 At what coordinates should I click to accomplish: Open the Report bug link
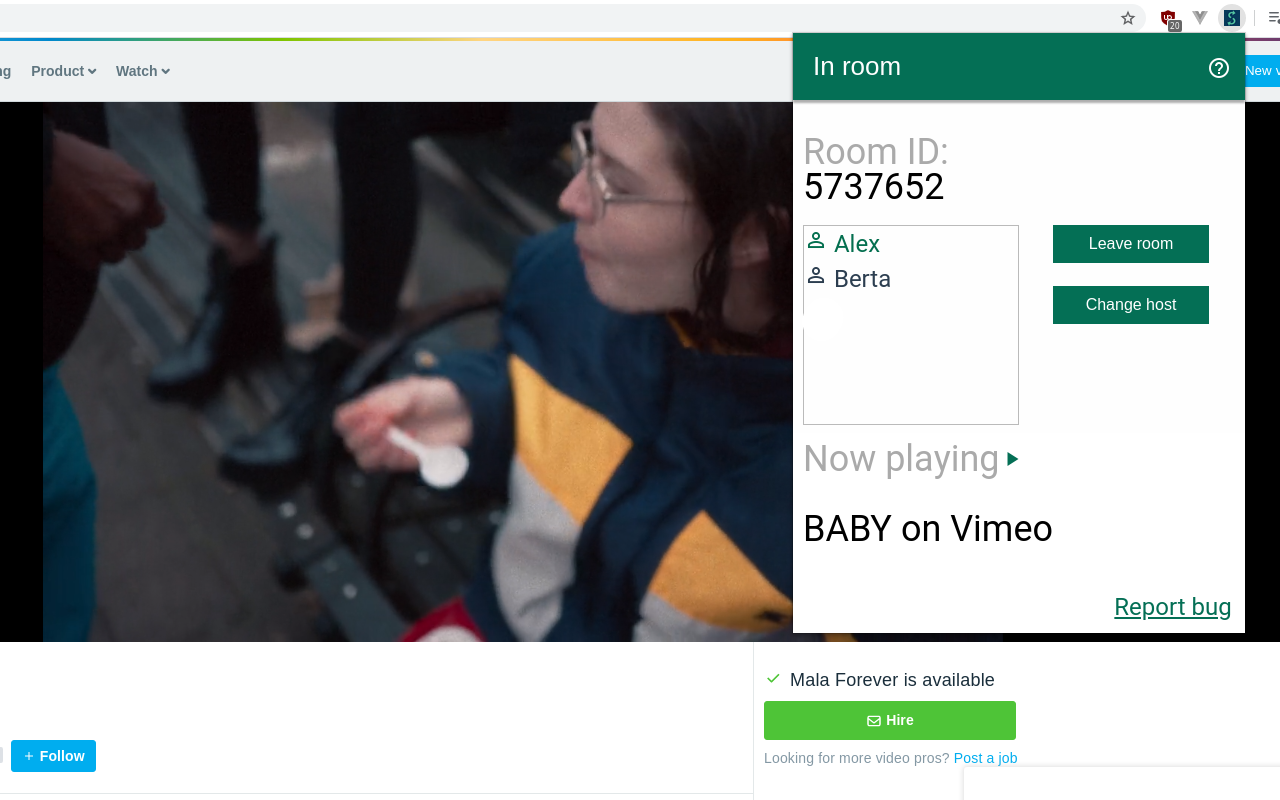(1172, 607)
